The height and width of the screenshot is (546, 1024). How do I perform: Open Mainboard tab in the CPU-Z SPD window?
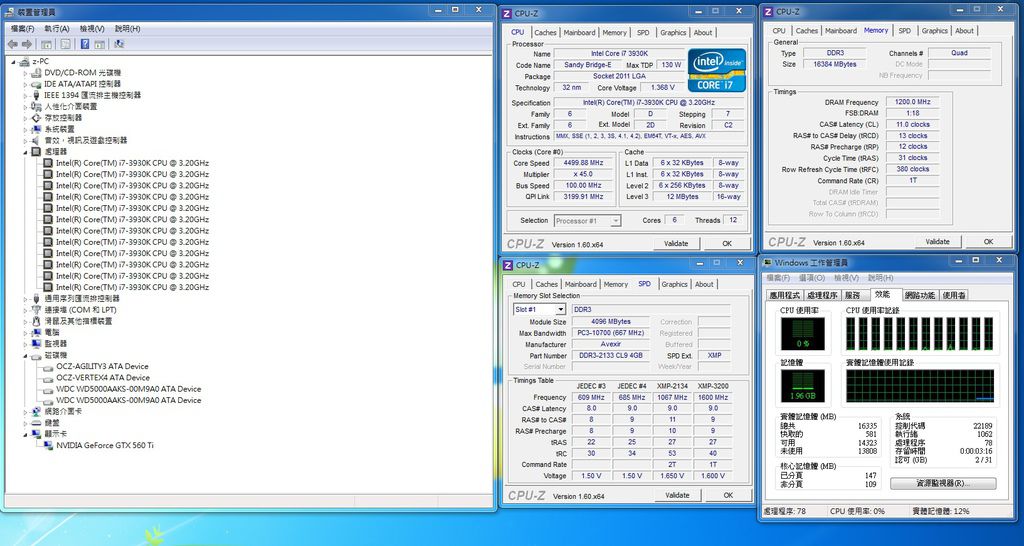[x=581, y=284]
